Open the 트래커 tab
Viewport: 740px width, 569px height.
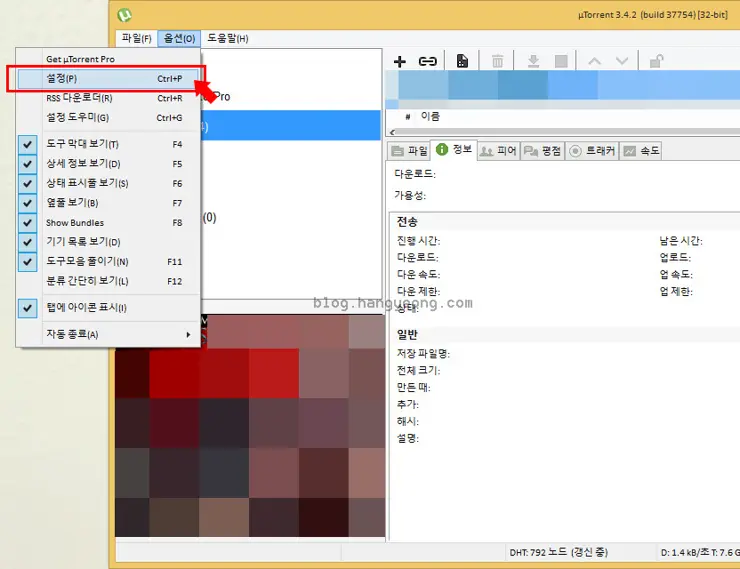click(x=592, y=151)
